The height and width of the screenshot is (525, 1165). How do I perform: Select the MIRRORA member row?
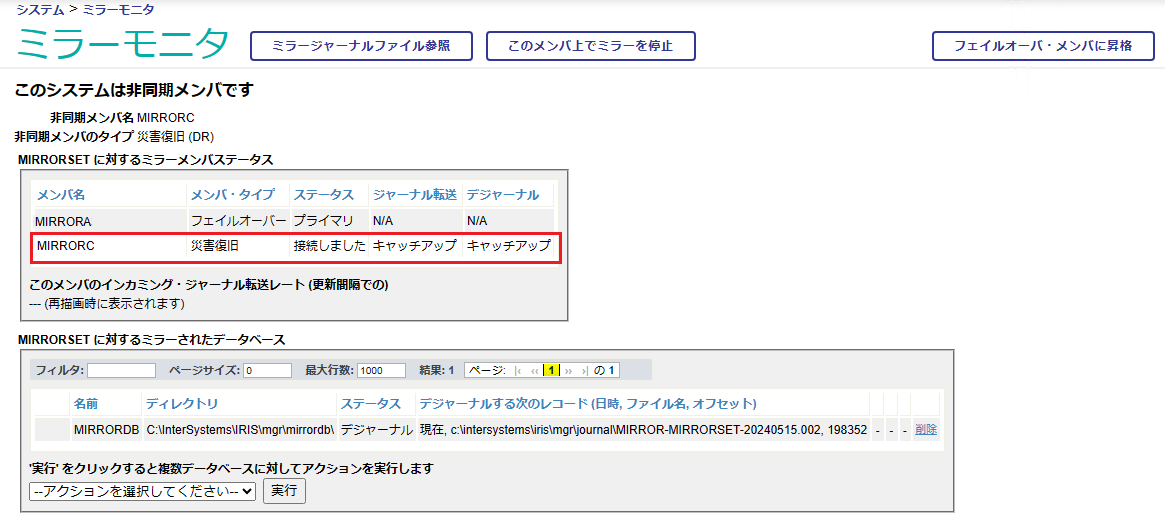coord(295,219)
